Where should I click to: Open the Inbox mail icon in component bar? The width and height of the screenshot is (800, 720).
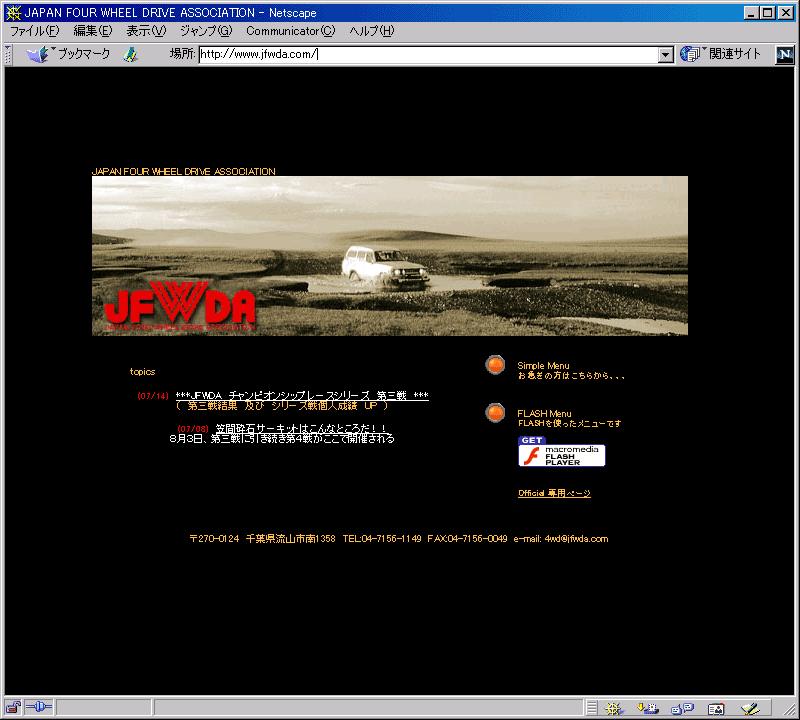tap(648, 708)
